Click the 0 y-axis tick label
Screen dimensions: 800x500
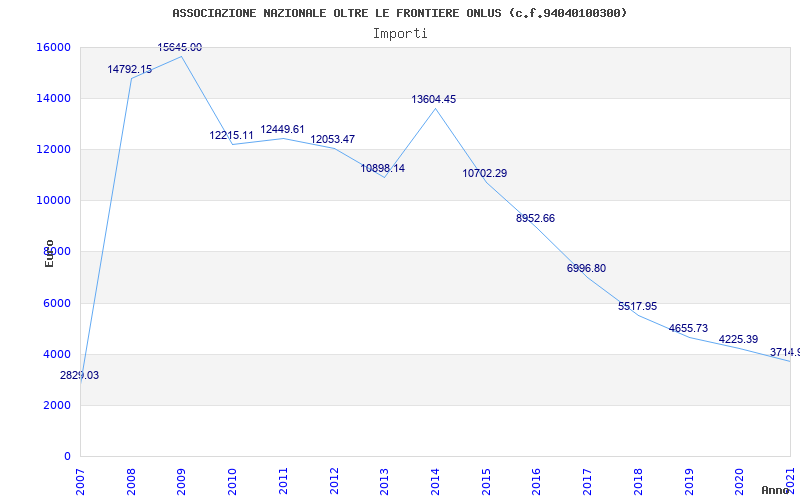67,456
